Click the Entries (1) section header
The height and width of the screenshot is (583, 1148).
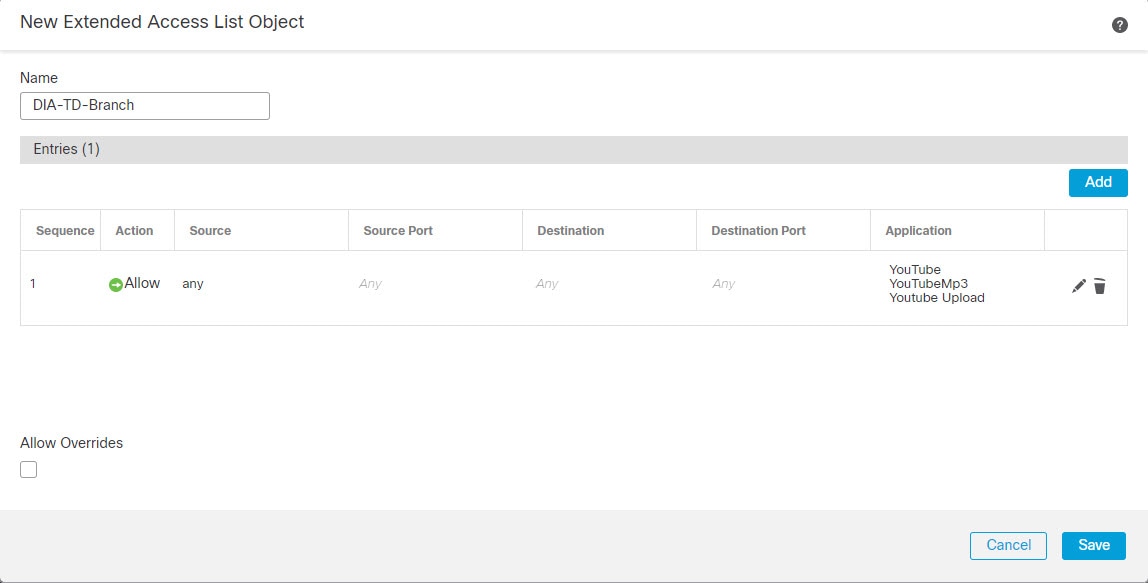coord(66,148)
